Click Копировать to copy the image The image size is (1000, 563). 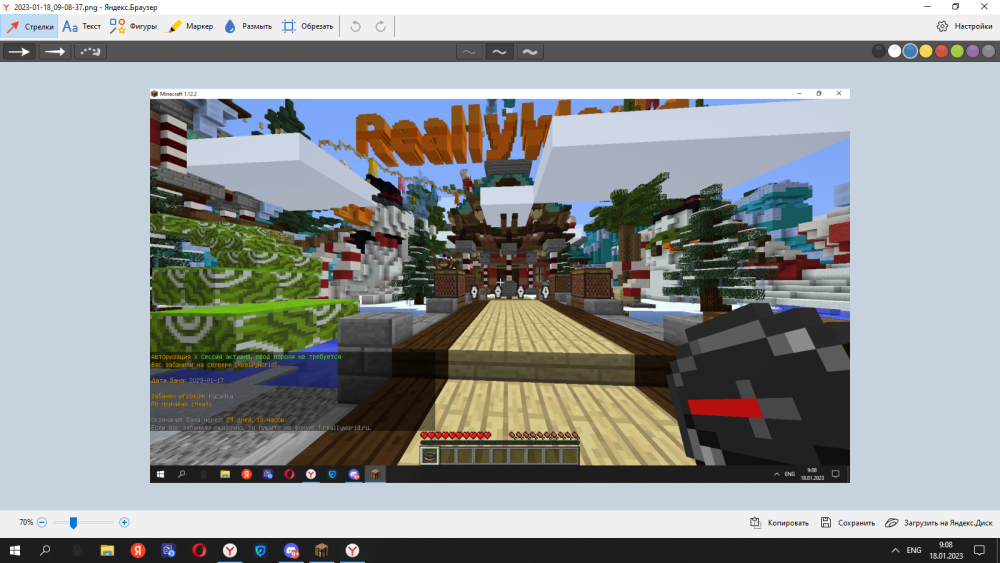[x=779, y=523]
